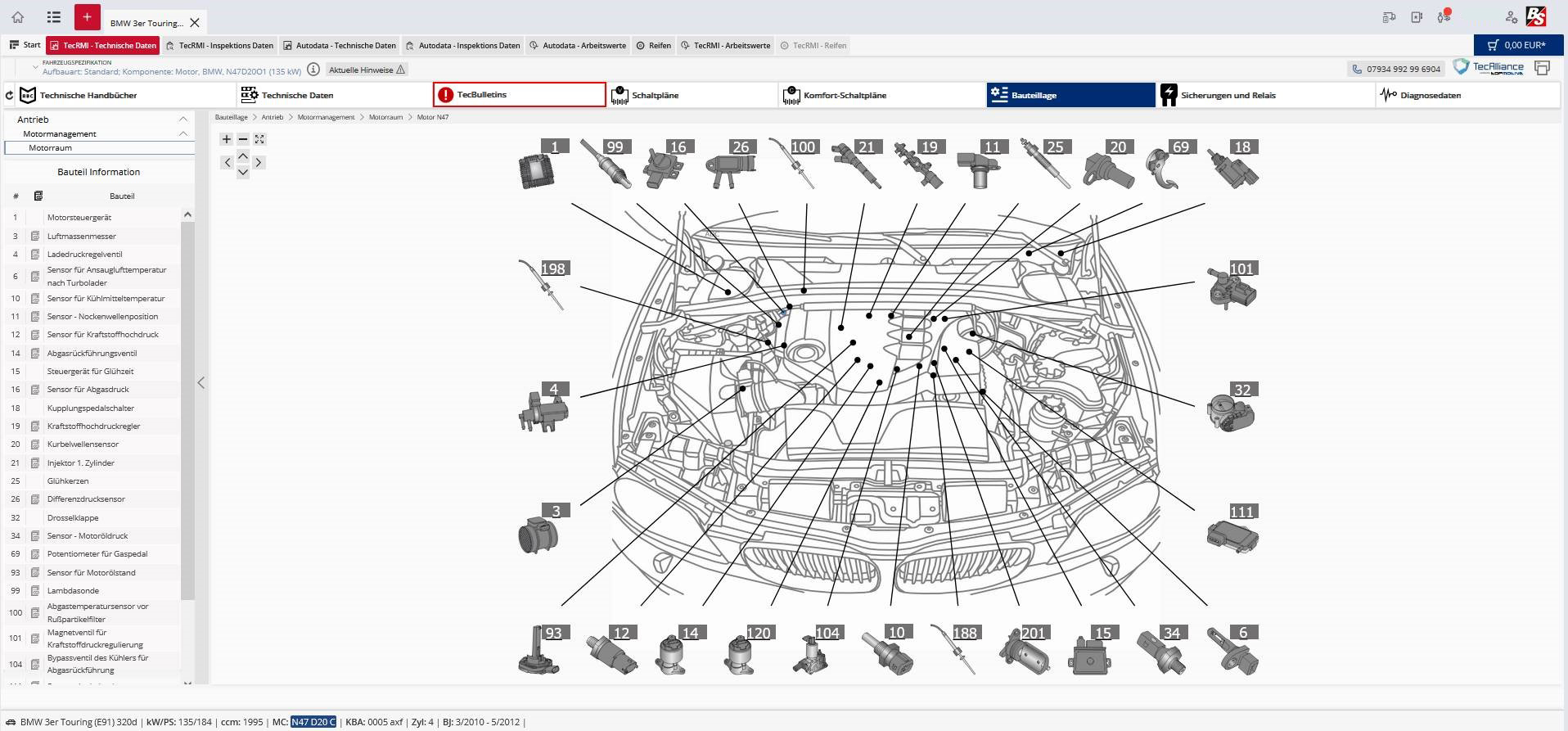The width and height of the screenshot is (1568, 731).
Task: Click the Aktuelle Hinweise button
Action: 367,70
